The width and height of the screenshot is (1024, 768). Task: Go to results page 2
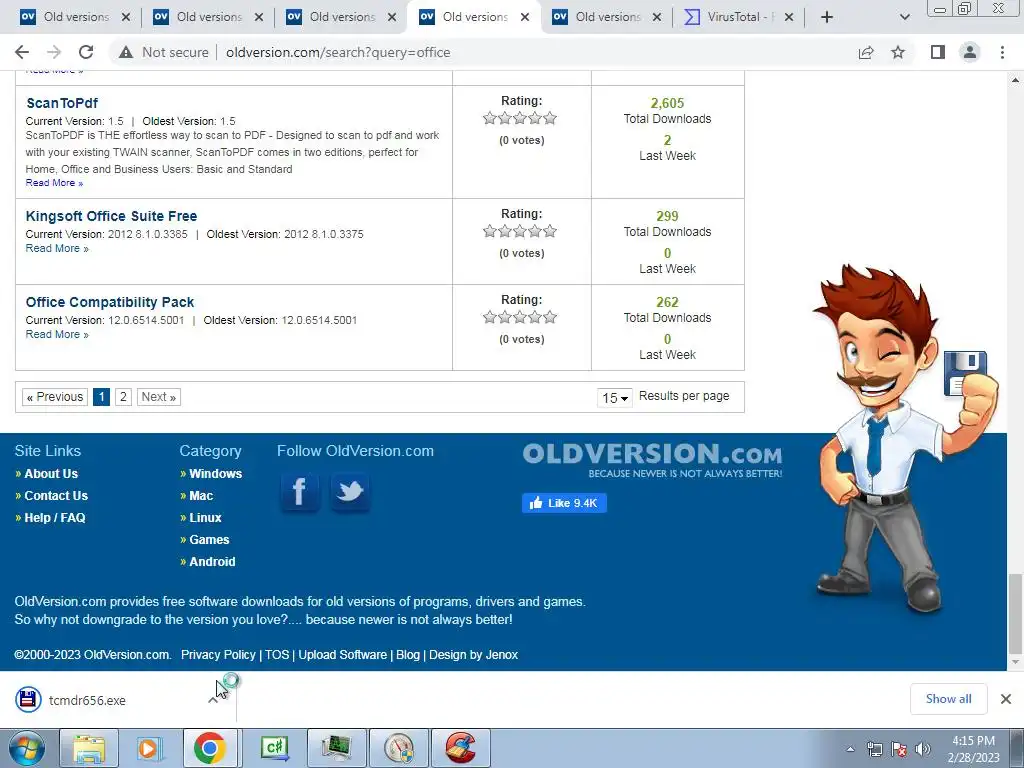[123, 397]
